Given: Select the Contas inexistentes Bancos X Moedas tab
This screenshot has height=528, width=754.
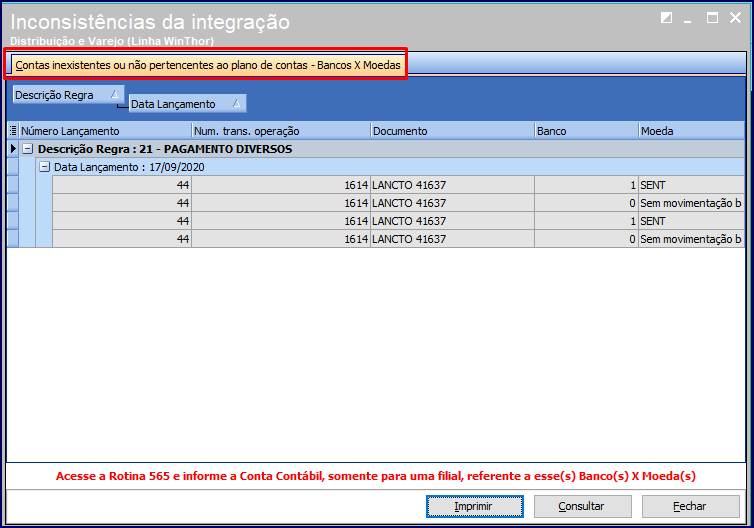Looking at the screenshot, I should [207, 65].
